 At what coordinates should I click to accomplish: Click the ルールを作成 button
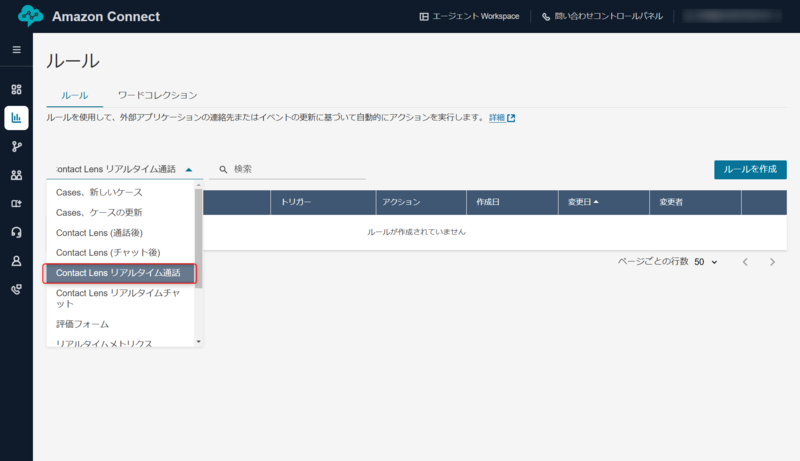750,169
